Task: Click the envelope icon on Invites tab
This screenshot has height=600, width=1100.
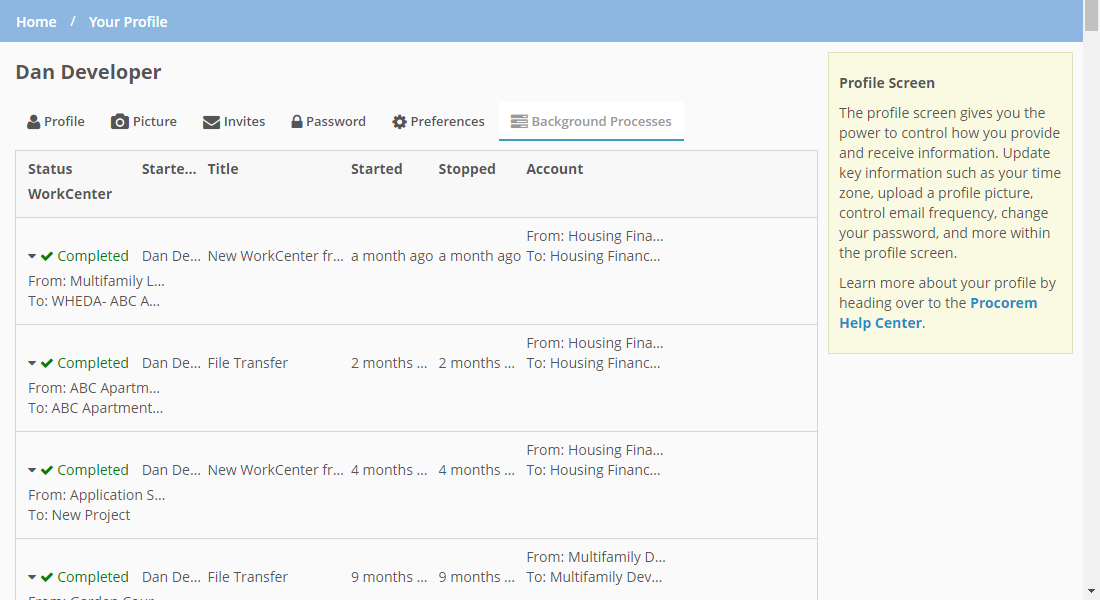Action: tap(211, 122)
